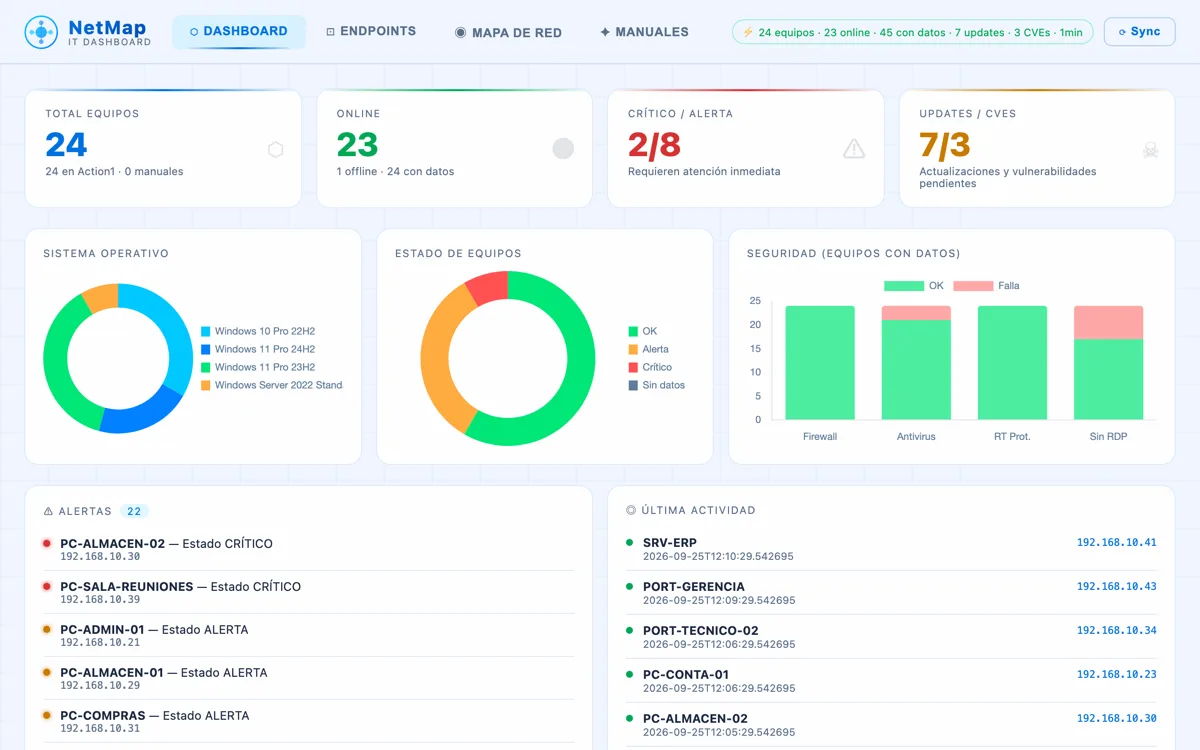
Task: Select SRV-ERP in Última Actividad
Action: [x=891, y=549]
